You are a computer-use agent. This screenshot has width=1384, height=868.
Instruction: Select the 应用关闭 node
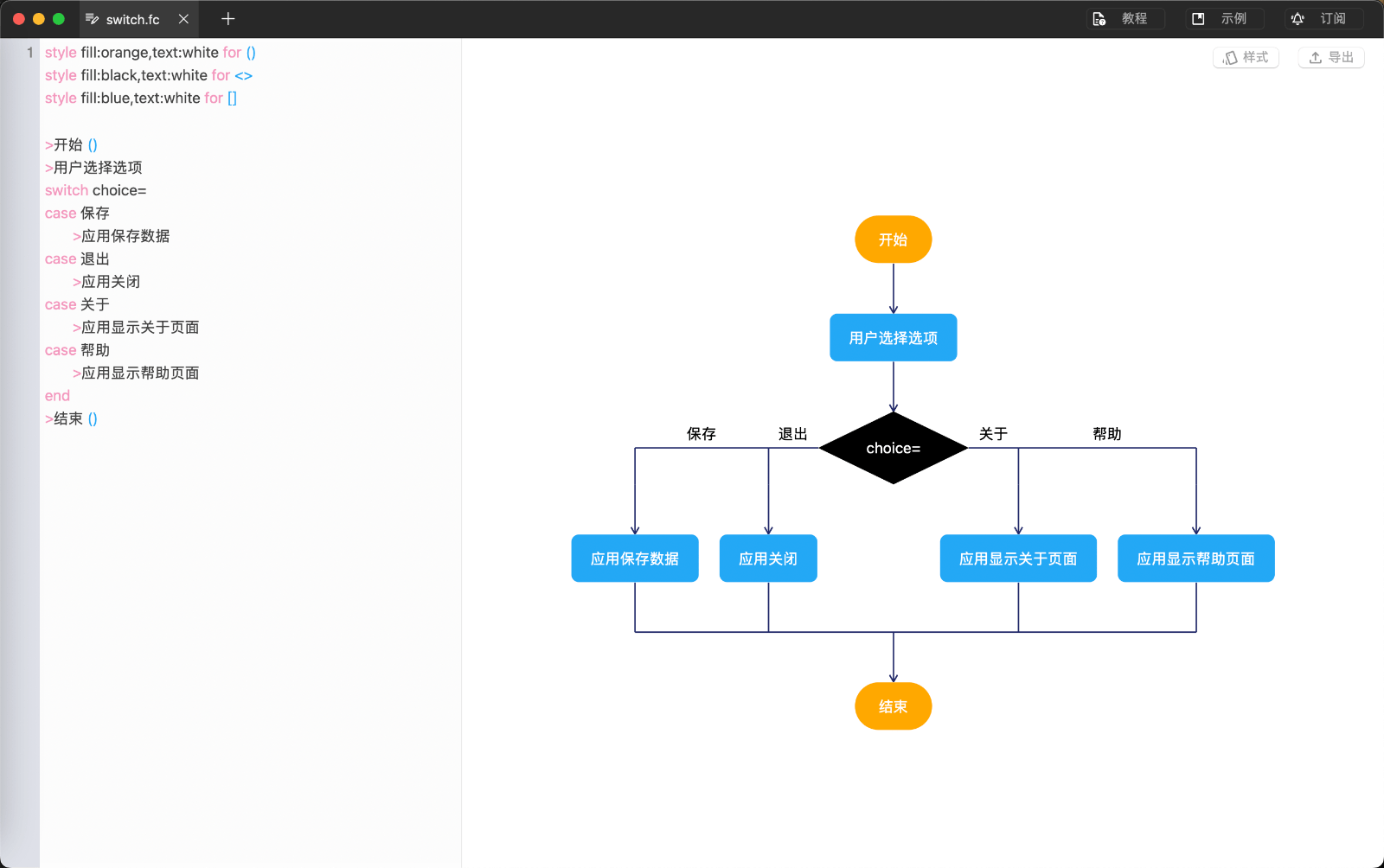click(768, 558)
